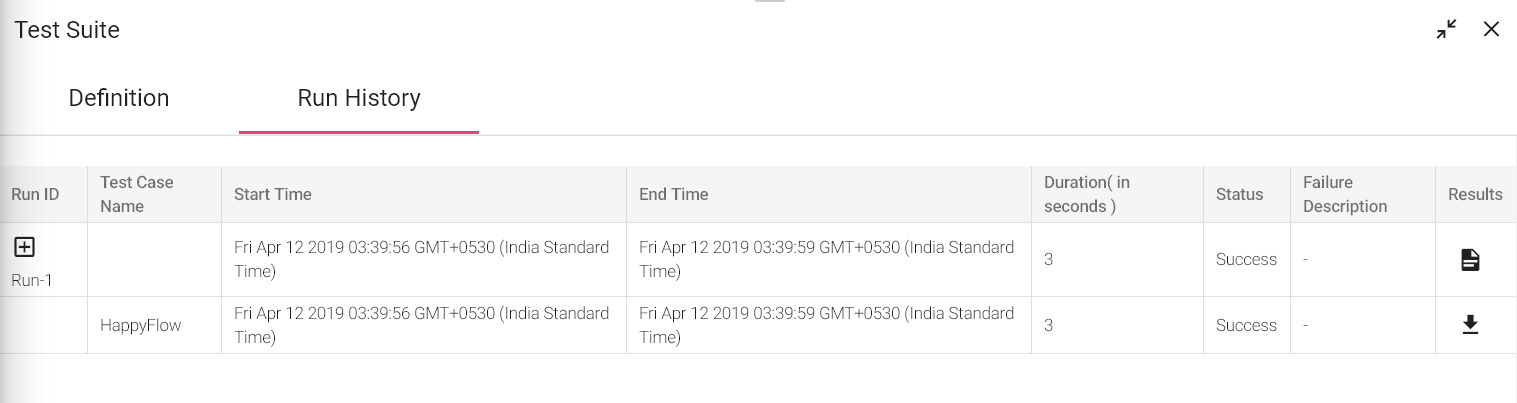Click the Duration in seconds column header
The image size is (1517, 403).
click(1087, 194)
